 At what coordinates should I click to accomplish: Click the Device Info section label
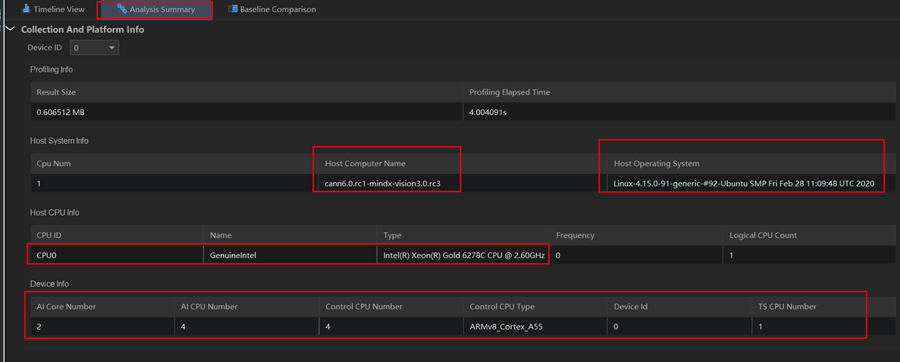point(49,284)
